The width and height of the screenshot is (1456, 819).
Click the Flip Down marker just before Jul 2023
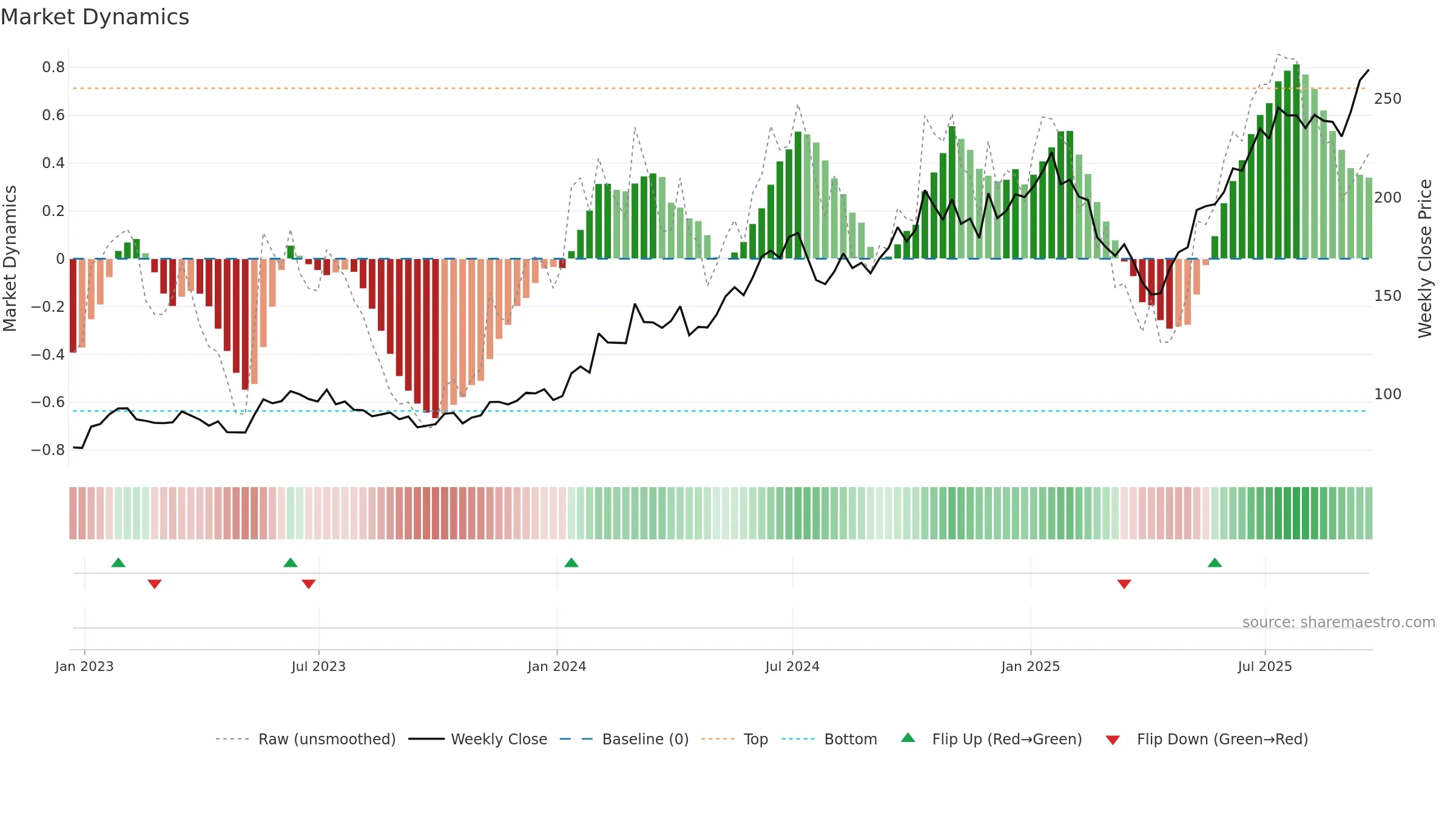pos(309,584)
